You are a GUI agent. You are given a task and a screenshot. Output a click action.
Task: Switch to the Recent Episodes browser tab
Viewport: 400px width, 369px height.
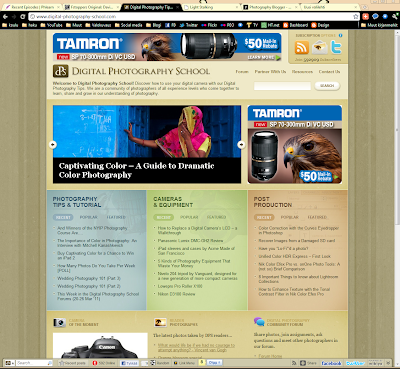coord(32,7)
